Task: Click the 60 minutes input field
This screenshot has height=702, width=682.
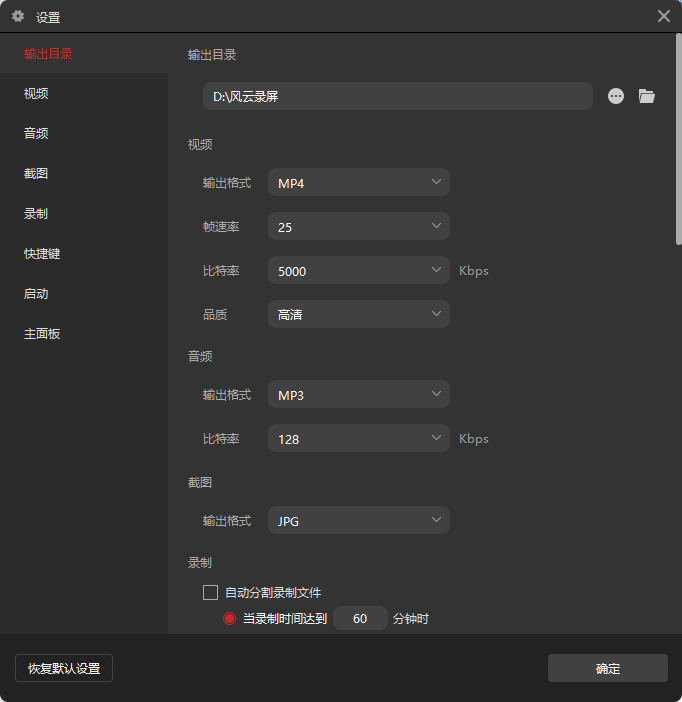Action: 360,618
